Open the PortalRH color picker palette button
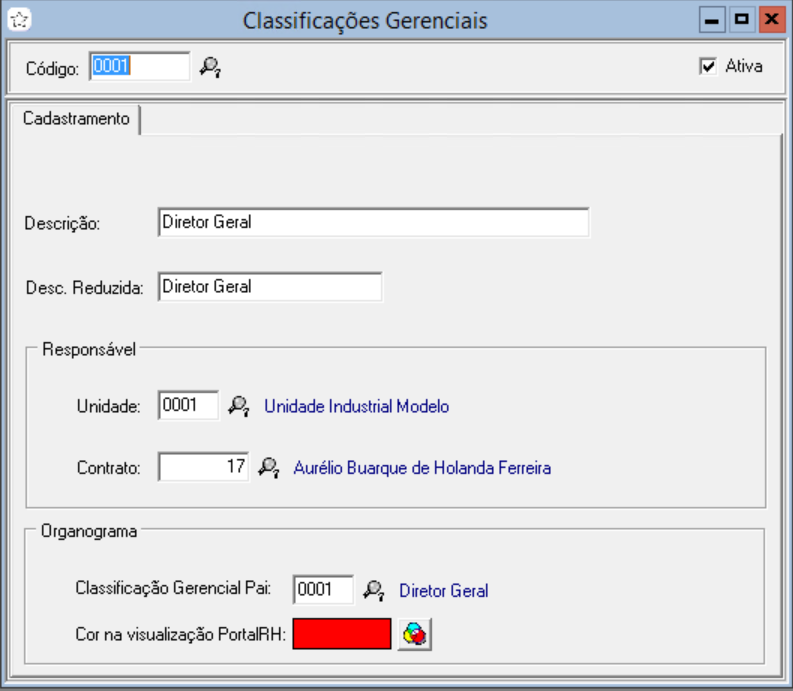This screenshot has height=691, width=793. 414,634
